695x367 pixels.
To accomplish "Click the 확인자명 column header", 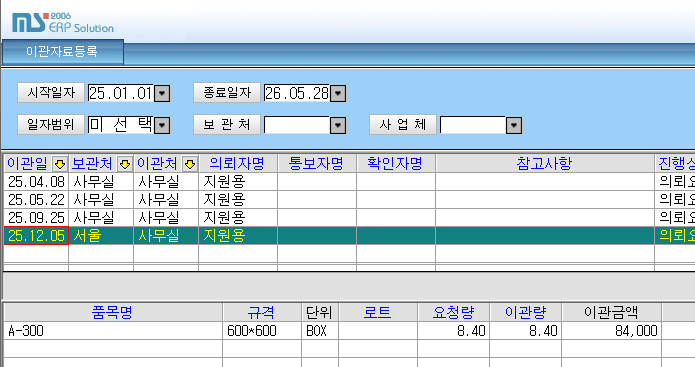I will pos(396,164).
